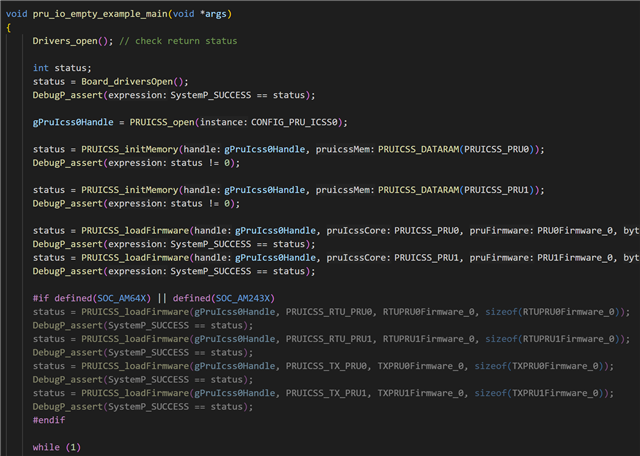Image resolution: width=640 pixels, height=456 pixels.
Task: Click PRU0Firmware_0 in loadFirmware call
Action: click(575, 231)
